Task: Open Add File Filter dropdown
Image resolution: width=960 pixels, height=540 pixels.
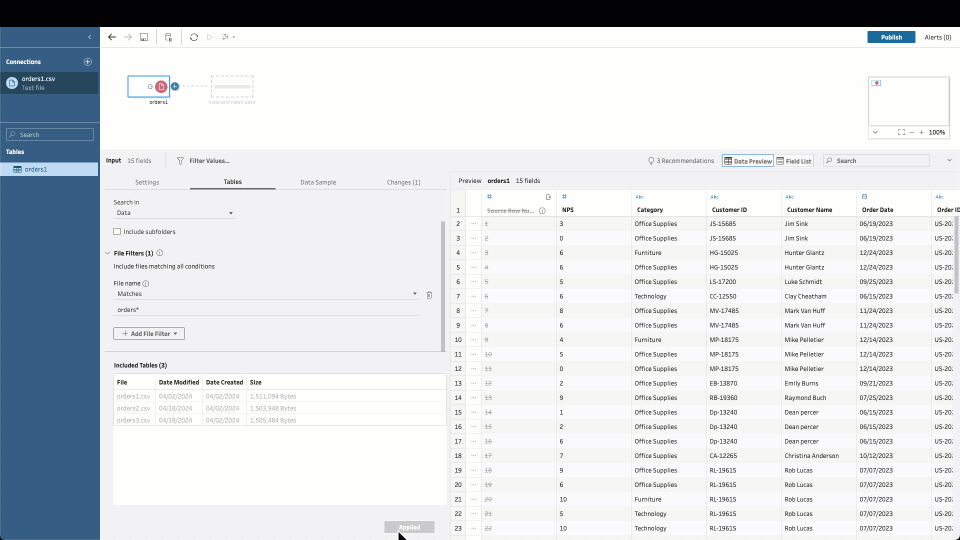Action: 149,334
